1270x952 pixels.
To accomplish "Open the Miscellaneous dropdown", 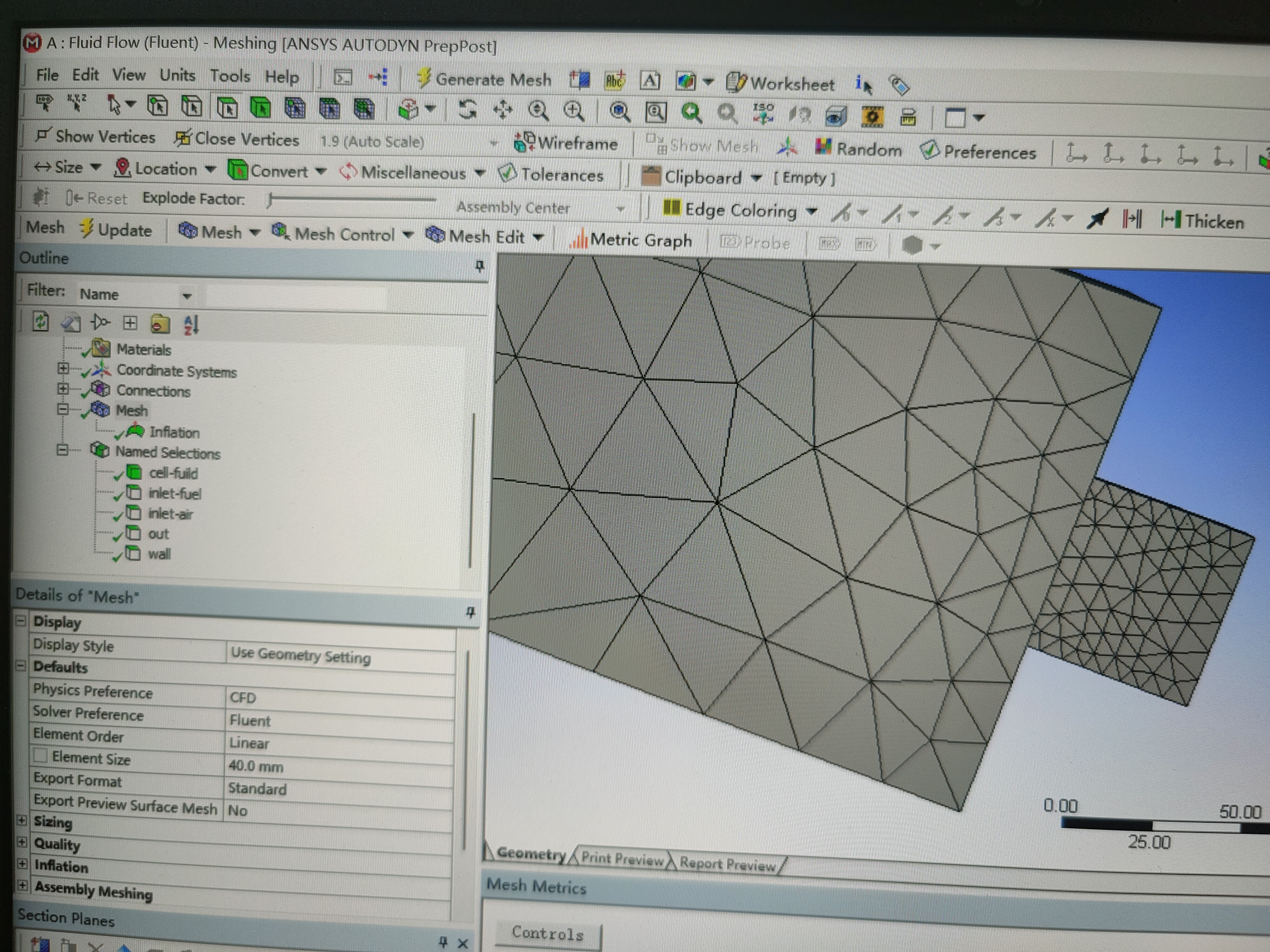I will click(413, 173).
